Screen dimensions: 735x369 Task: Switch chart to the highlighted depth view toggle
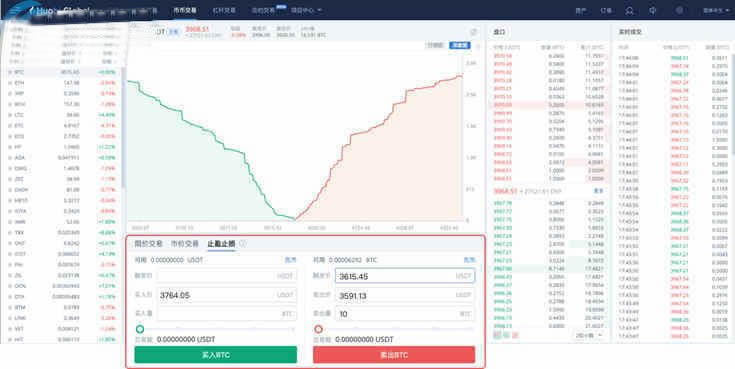459,45
